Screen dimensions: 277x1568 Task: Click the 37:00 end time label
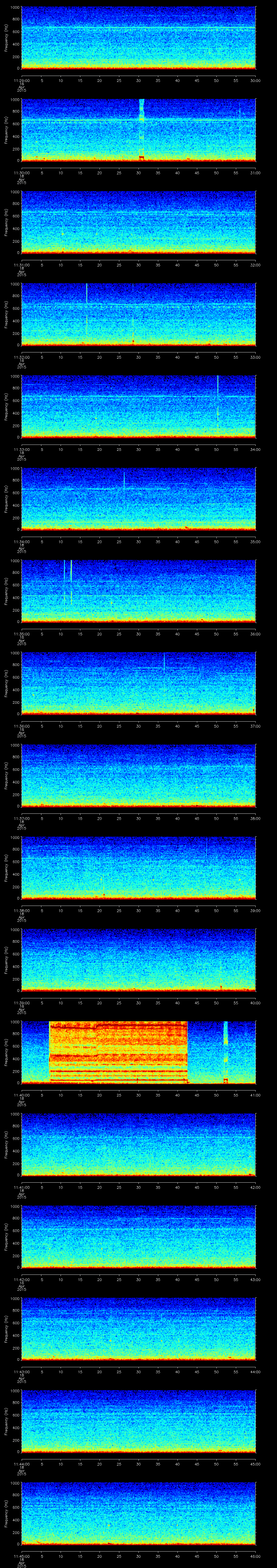(x=255, y=726)
